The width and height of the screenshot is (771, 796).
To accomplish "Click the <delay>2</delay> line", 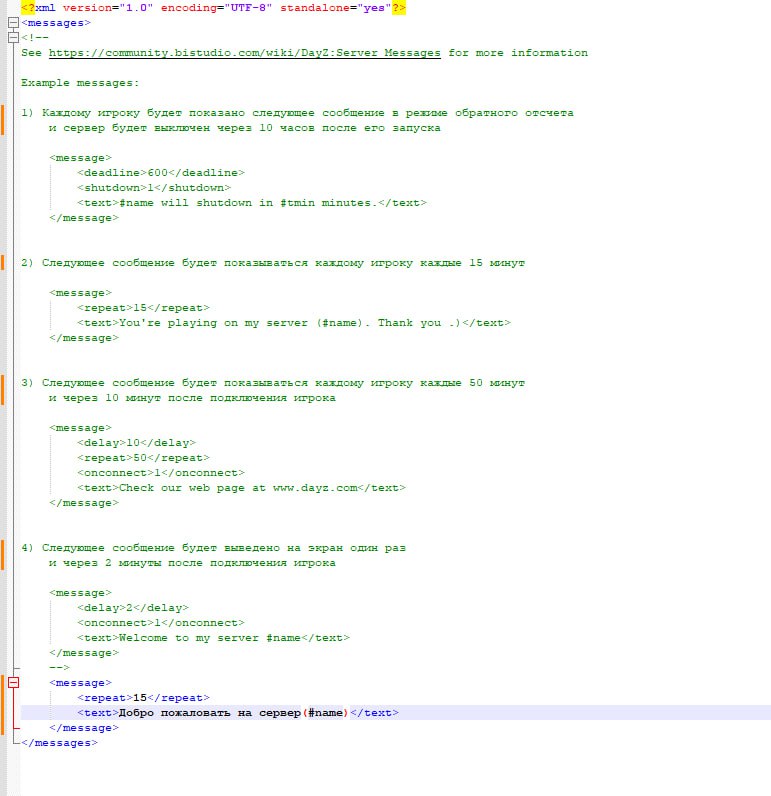I will pyautogui.click(x=133, y=608).
